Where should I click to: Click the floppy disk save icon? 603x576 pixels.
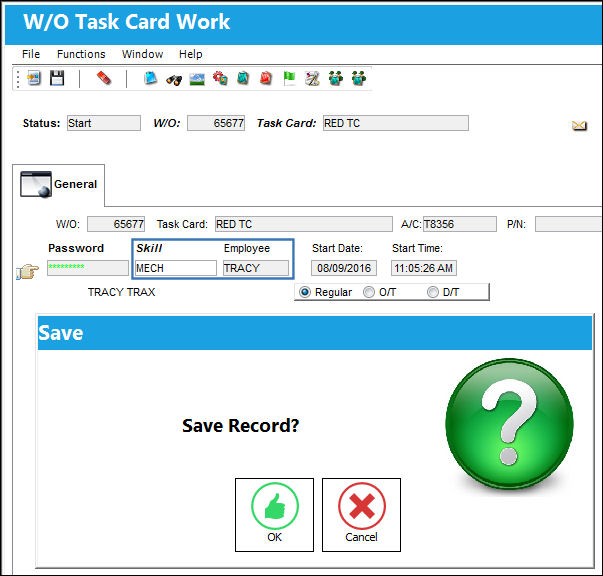pos(57,78)
